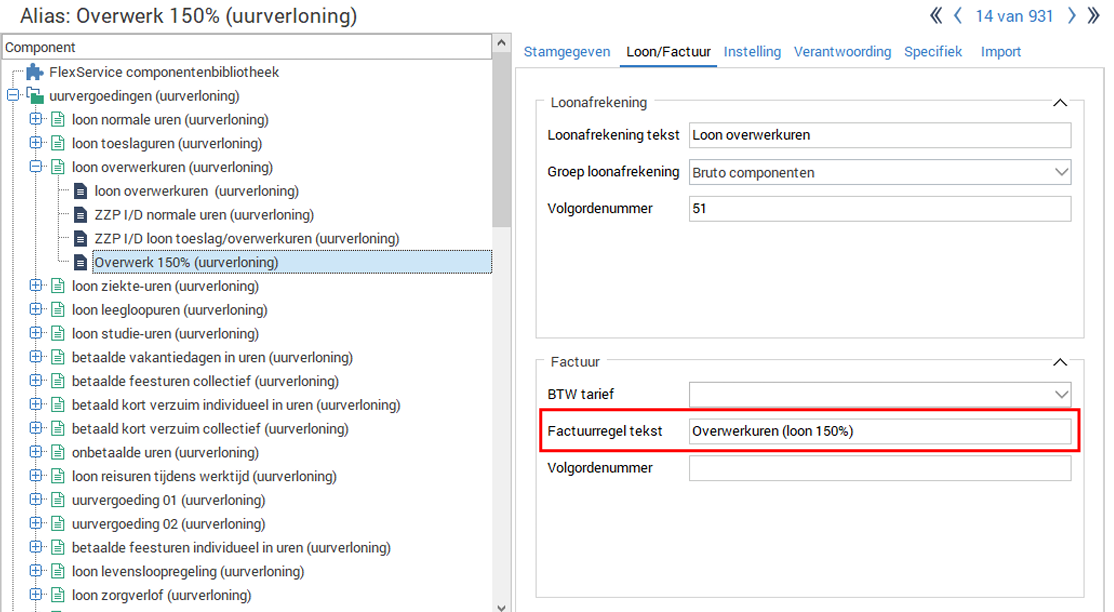Open the Verantwoording tab
This screenshot has width=1114, height=612.
pos(842,51)
